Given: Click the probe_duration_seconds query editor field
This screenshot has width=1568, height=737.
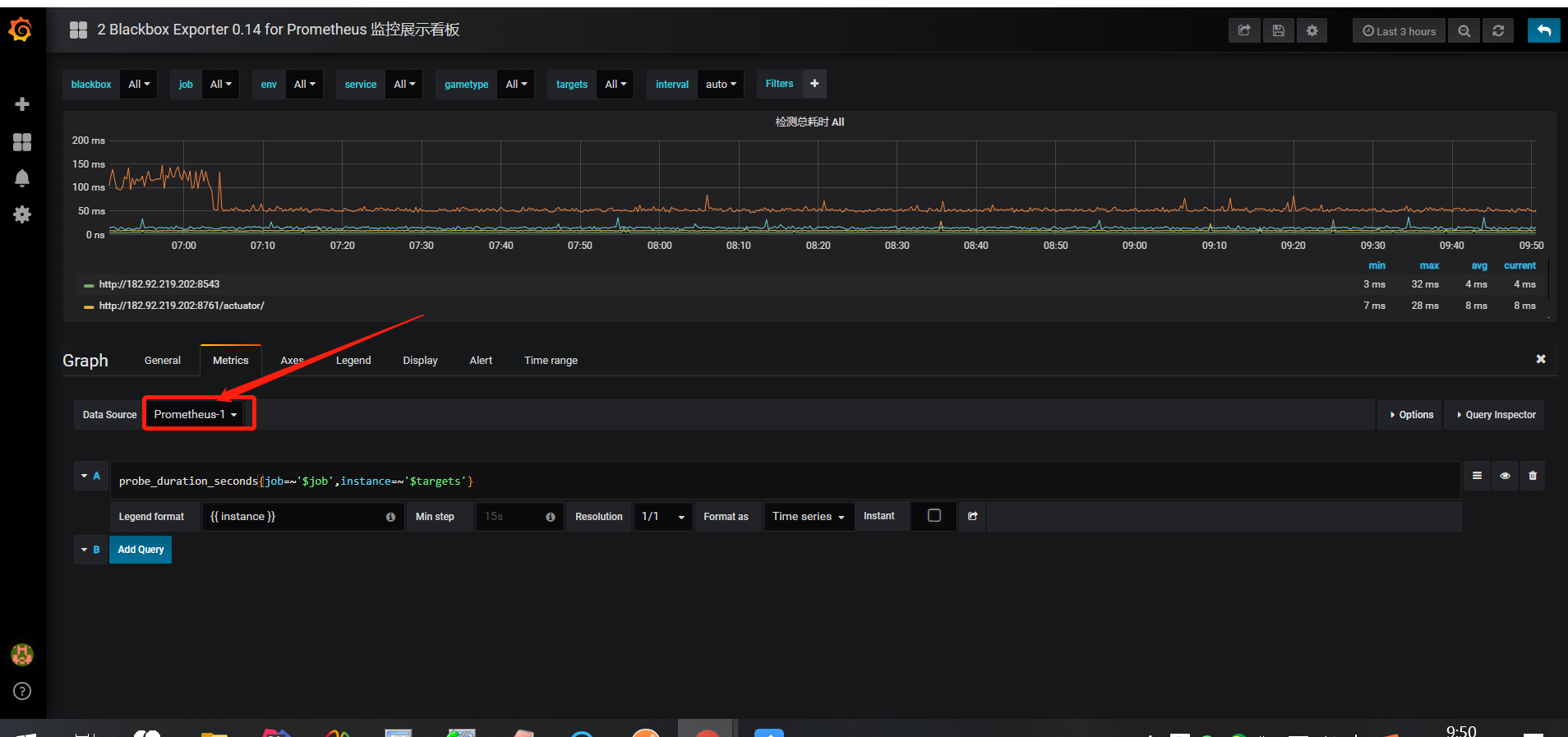Looking at the screenshot, I should tap(785, 481).
